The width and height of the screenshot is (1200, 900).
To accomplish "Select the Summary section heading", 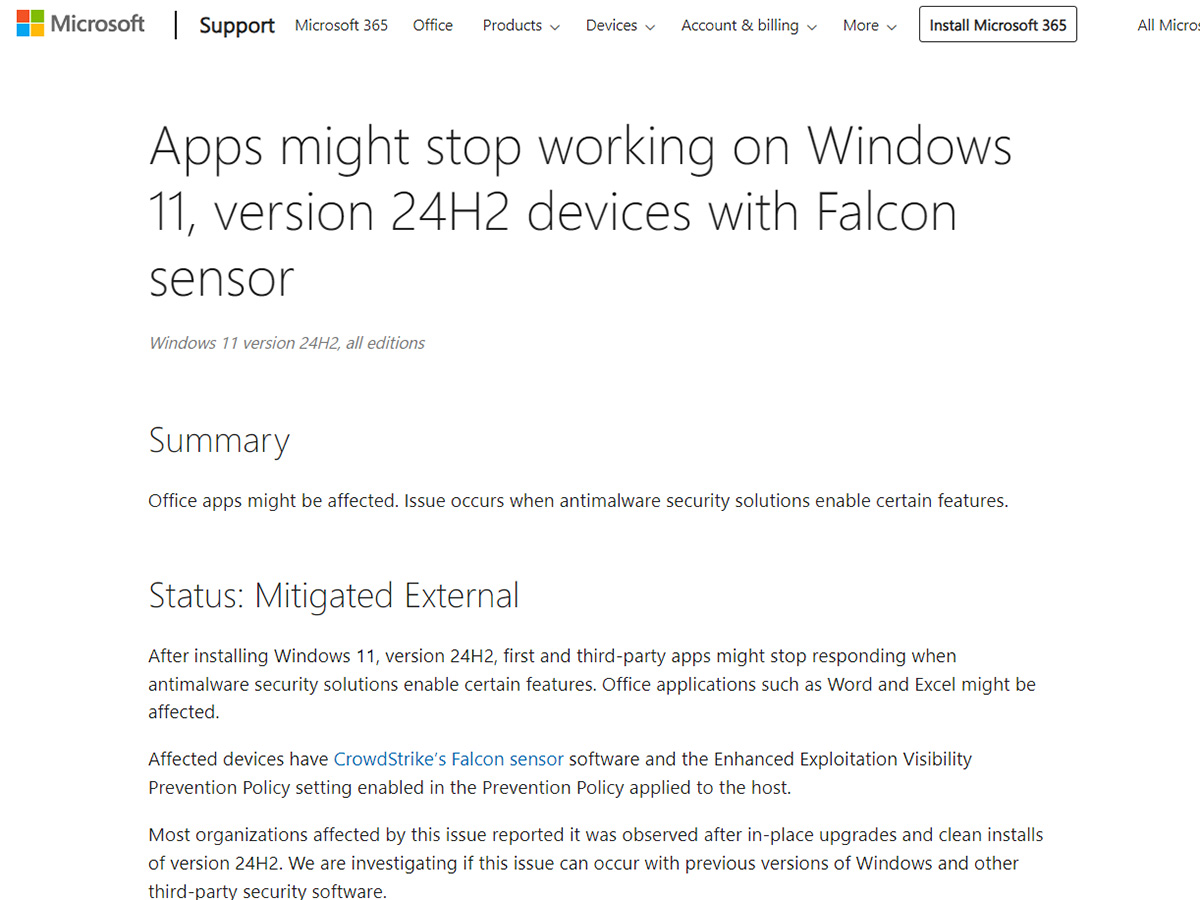I will (x=219, y=440).
